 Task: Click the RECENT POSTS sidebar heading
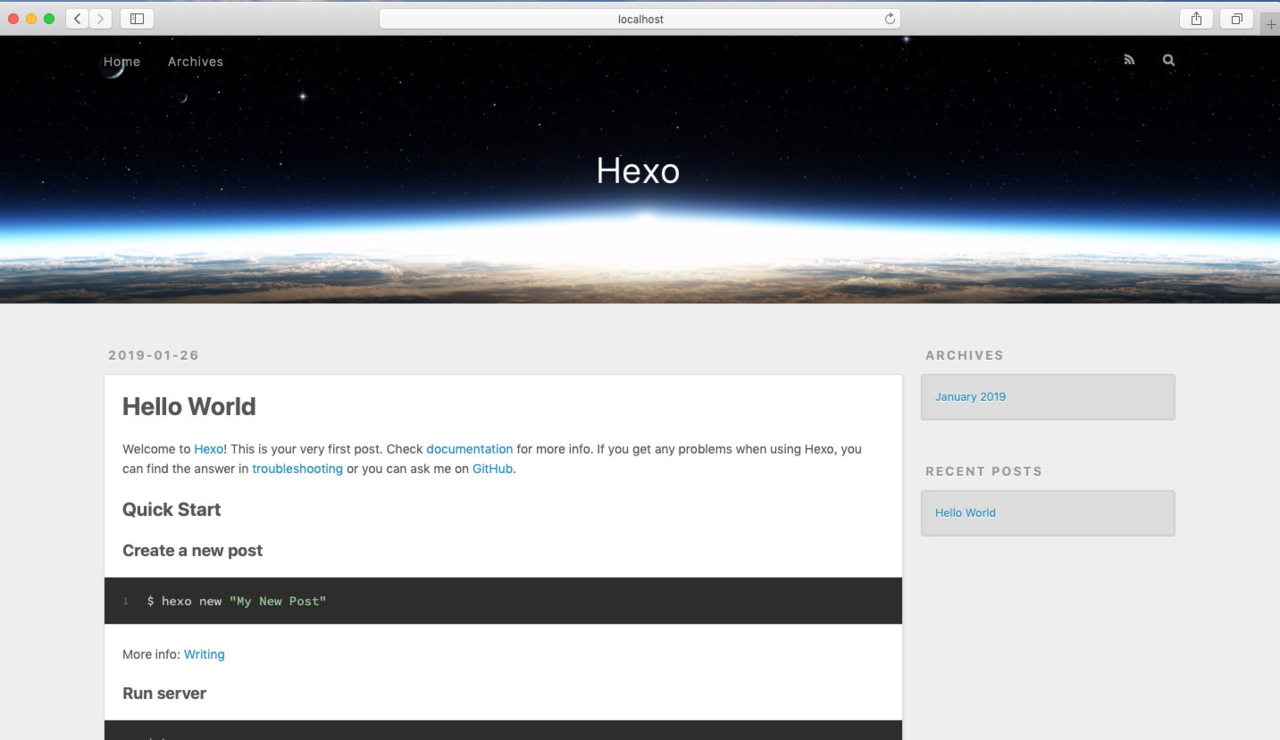tap(983, 471)
